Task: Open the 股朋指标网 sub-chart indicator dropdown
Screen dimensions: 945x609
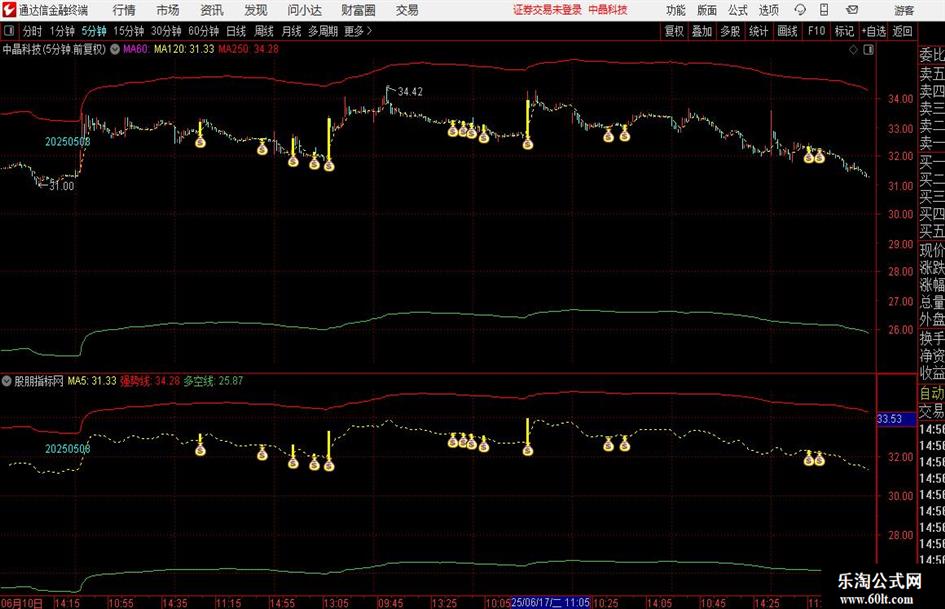Action: pyautogui.click(x=7, y=381)
